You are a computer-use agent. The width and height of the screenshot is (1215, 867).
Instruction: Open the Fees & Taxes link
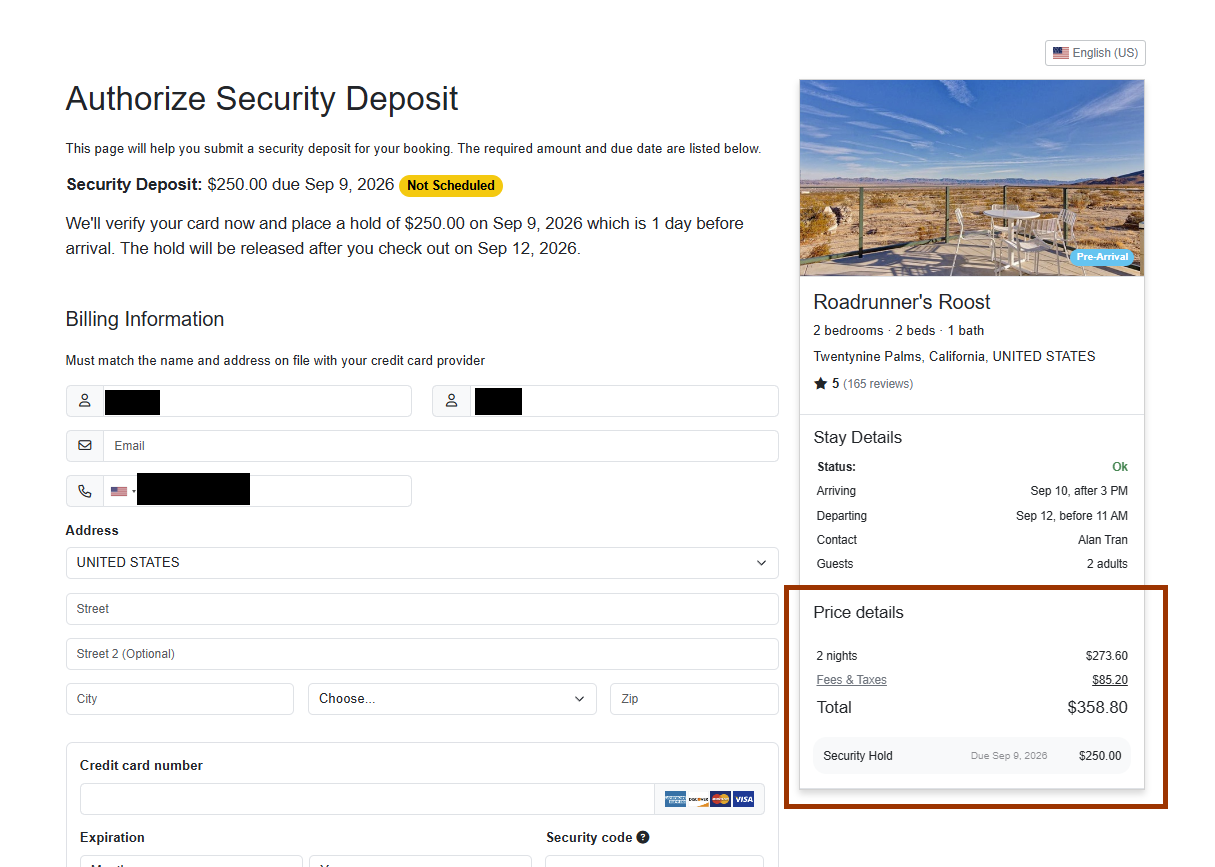(851, 680)
